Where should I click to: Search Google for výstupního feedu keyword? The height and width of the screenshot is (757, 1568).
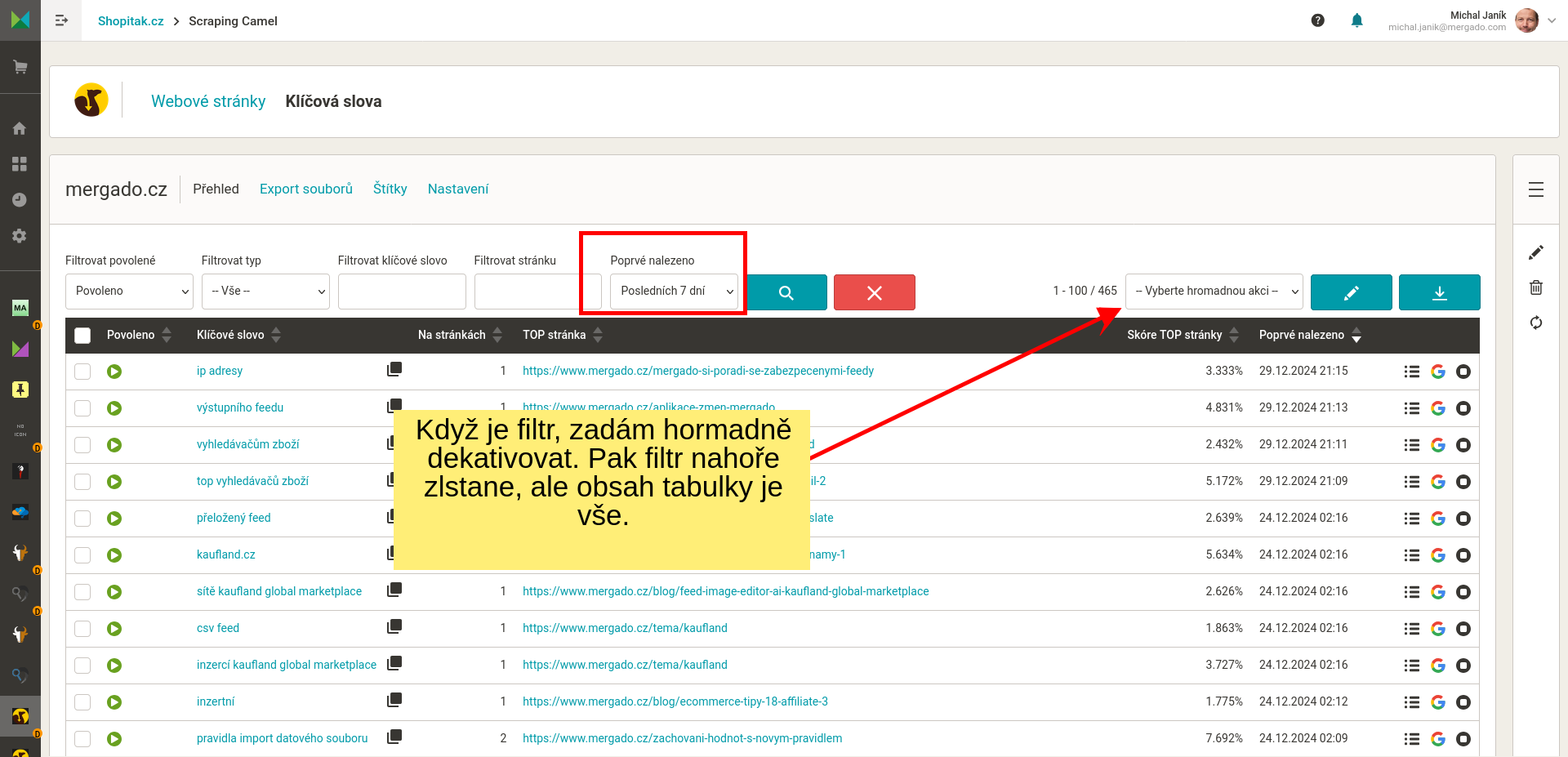coord(1438,408)
